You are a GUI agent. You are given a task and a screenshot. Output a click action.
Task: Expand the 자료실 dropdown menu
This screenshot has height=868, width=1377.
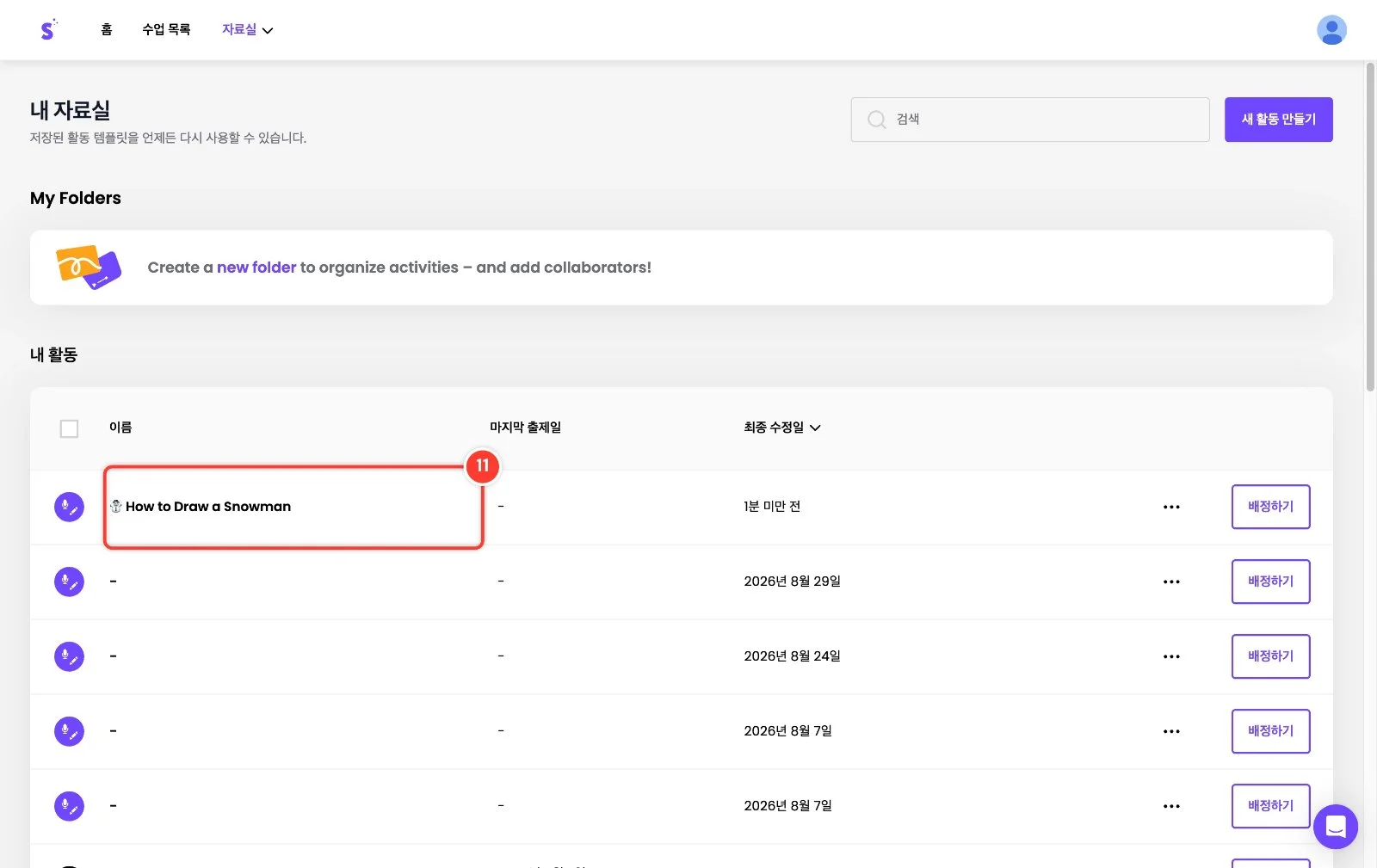coord(247,29)
